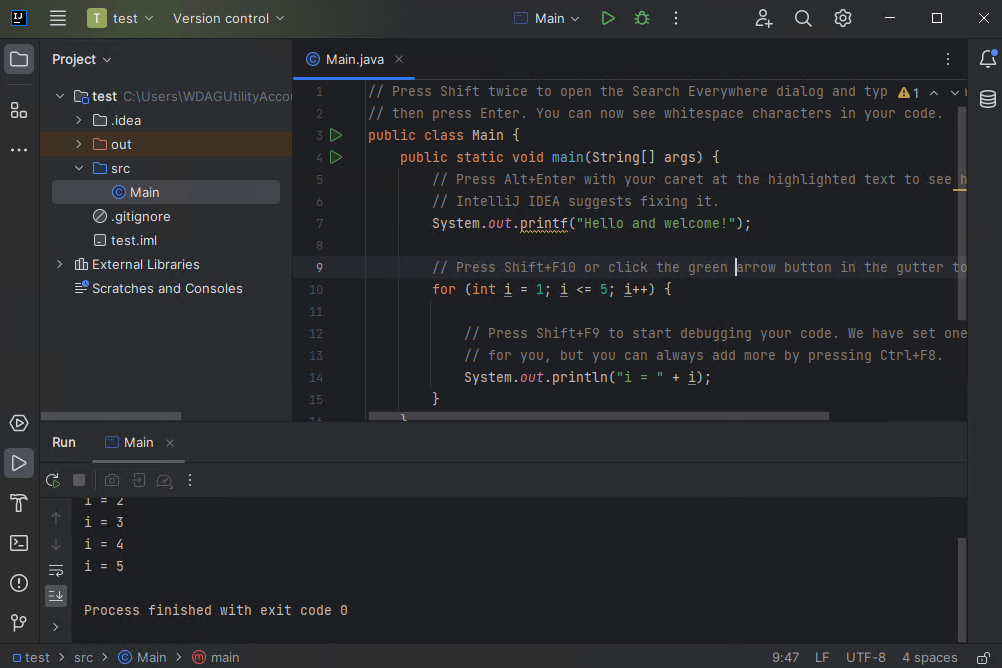Open the Version control dropdown
The image size is (1002, 668).
tap(228, 18)
